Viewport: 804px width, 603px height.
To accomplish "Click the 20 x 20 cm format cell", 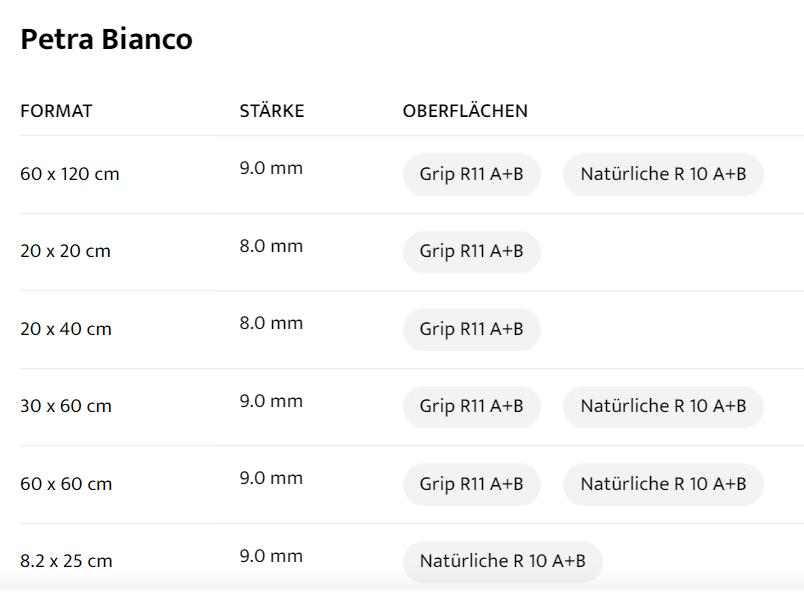I will (65, 251).
